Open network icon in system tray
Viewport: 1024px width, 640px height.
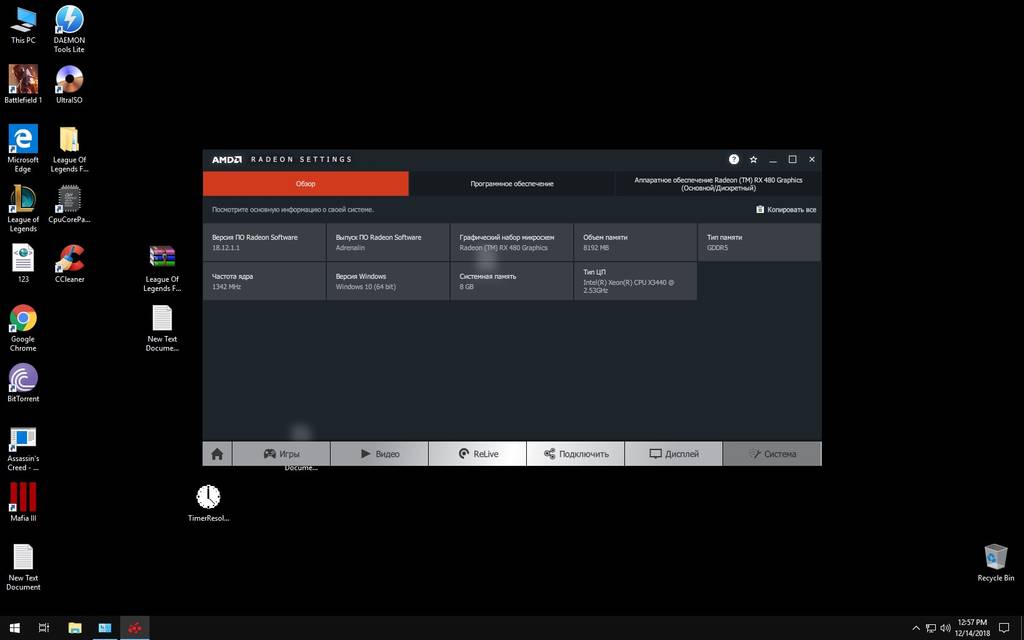tap(931, 628)
